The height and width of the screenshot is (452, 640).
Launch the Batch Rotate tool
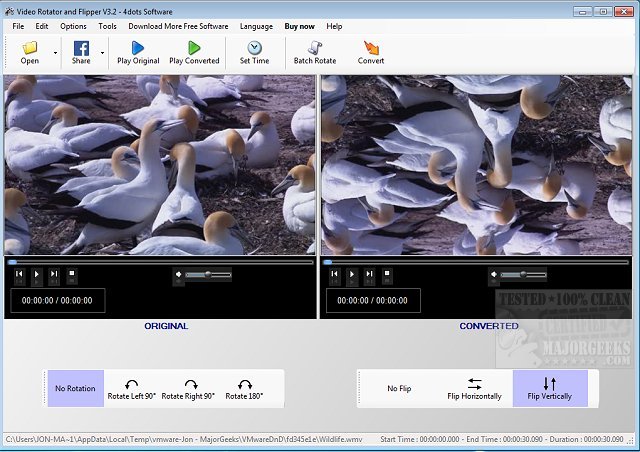click(x=315, y=48)
